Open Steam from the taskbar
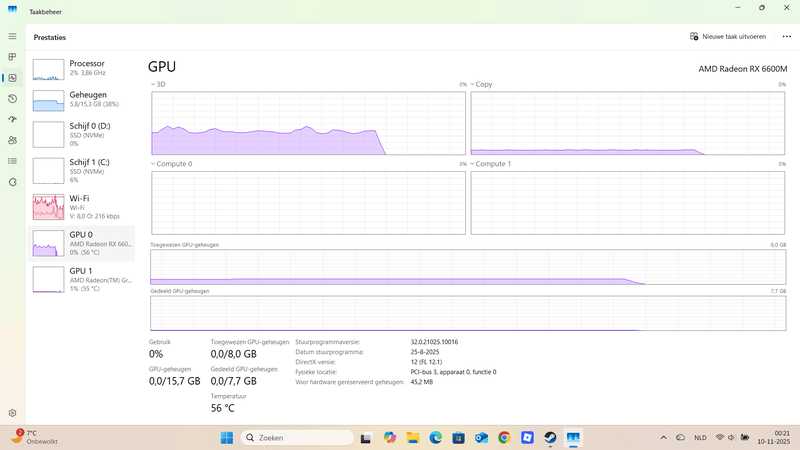The image size is (800, 450). (x=550, y=438)
